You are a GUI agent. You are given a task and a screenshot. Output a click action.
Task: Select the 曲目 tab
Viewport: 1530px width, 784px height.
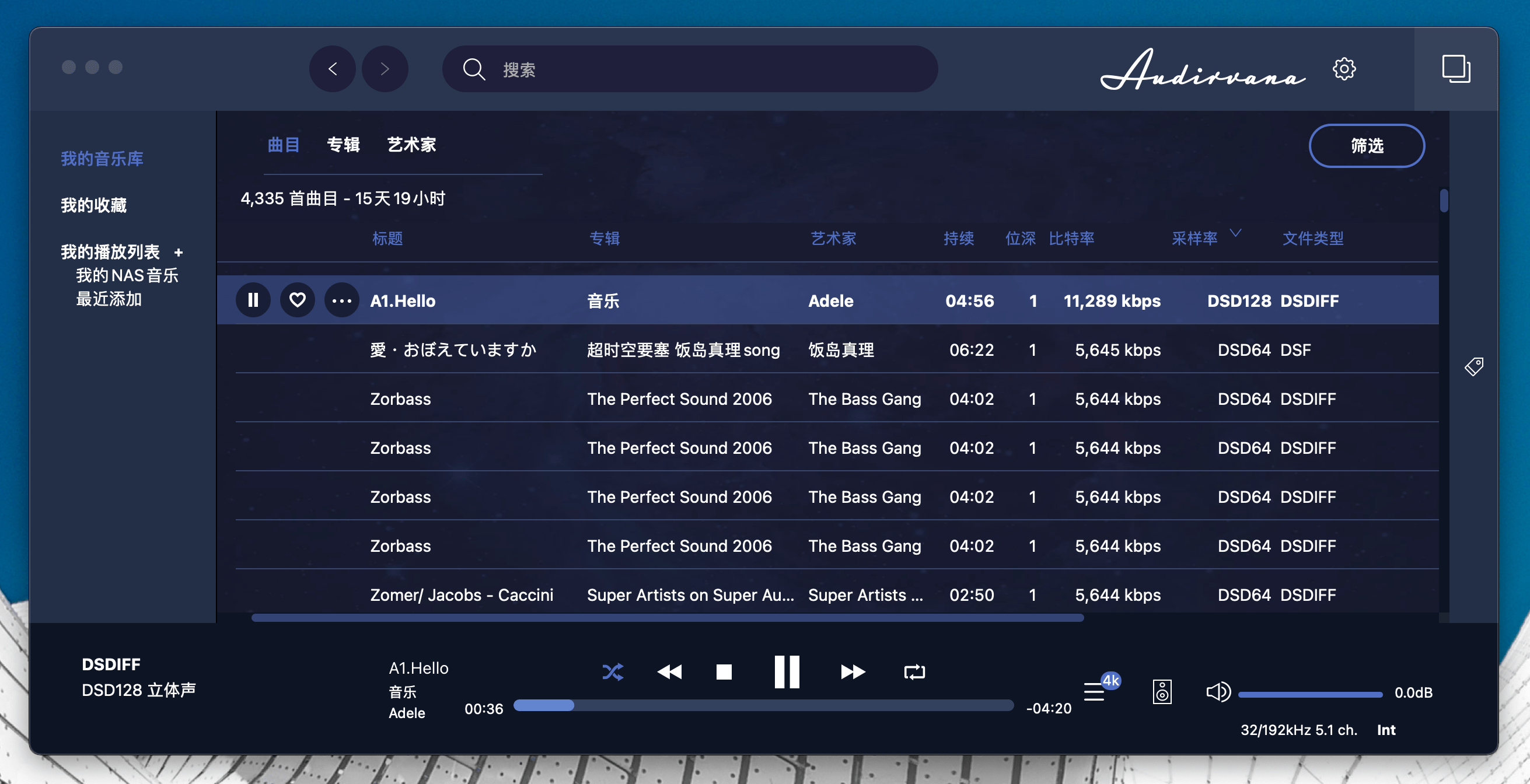click(x=284, y=145)
